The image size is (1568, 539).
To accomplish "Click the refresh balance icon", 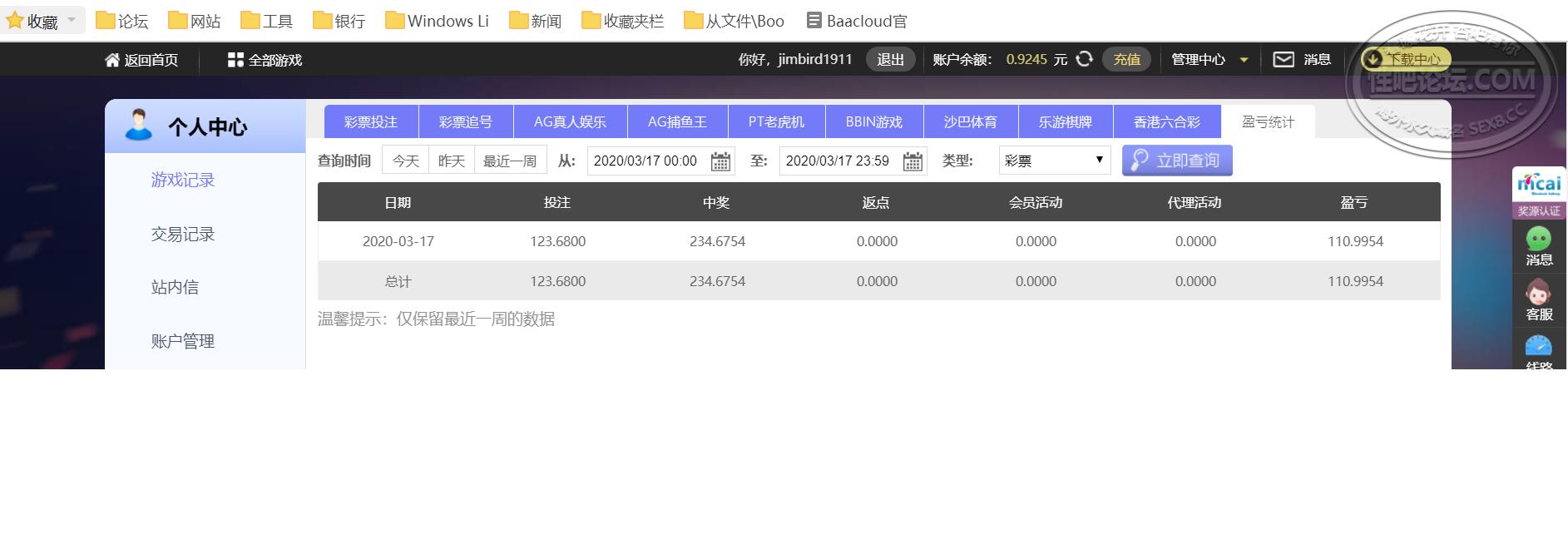I will click(x=1084, y=59).
